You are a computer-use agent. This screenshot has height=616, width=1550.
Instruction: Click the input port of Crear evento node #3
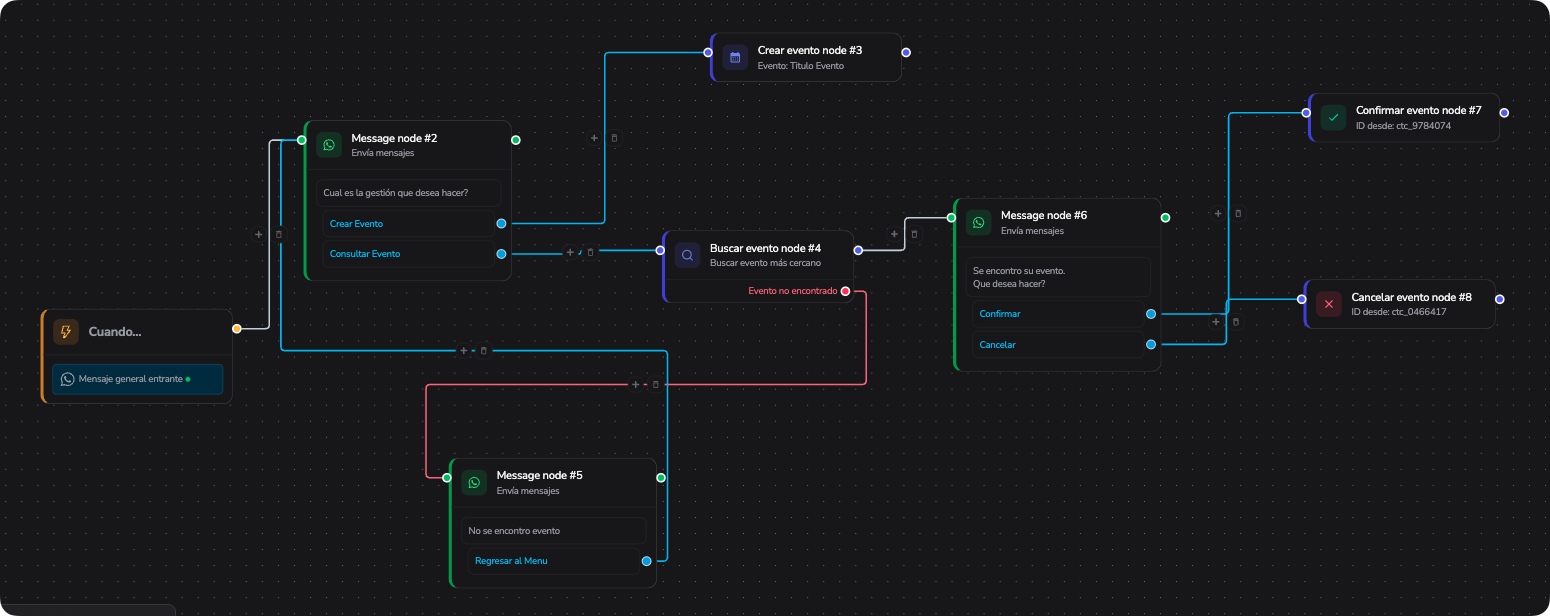tap(708, 52)
